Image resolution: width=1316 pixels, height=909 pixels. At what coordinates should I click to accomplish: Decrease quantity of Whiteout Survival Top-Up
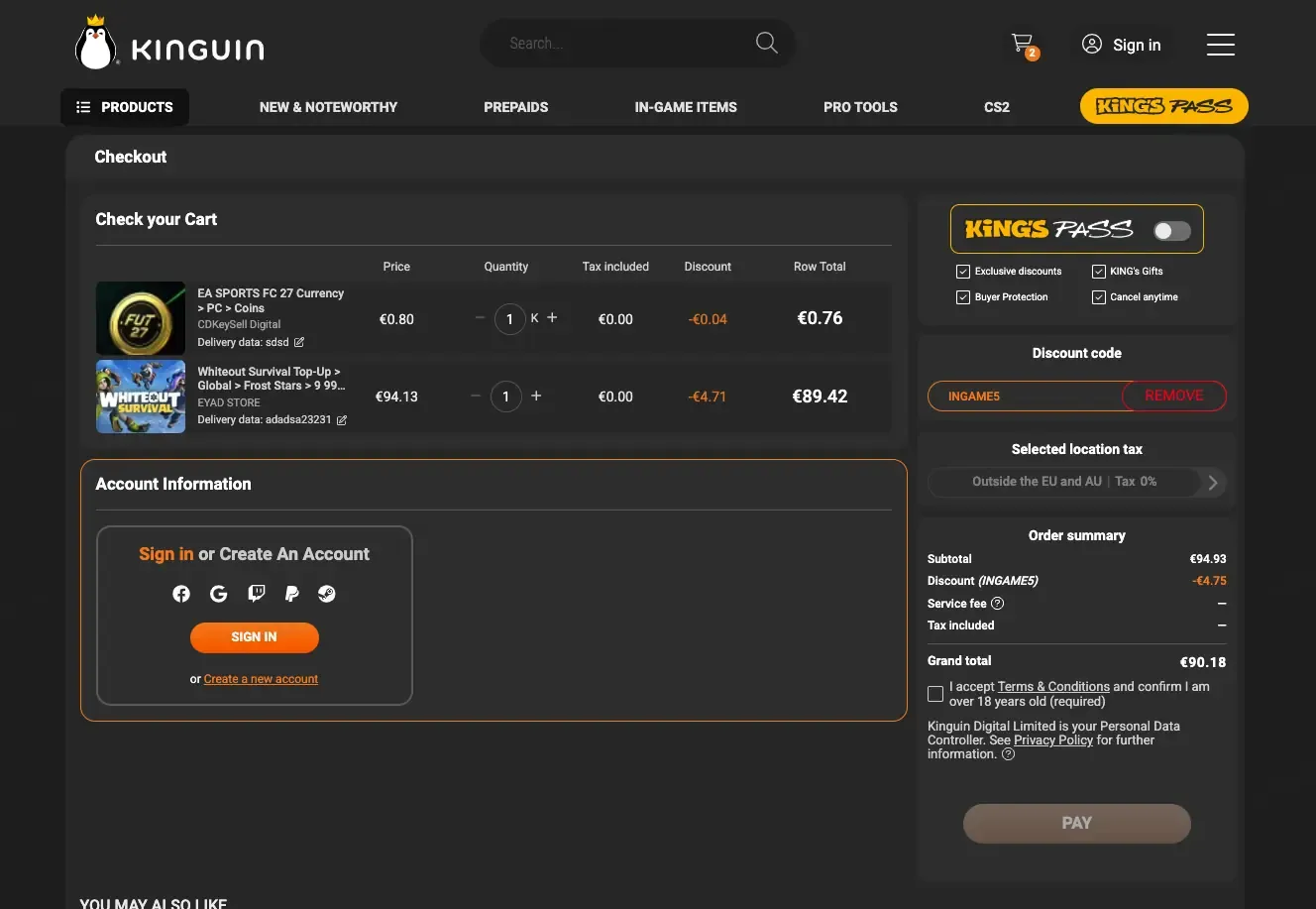(476, 396)
